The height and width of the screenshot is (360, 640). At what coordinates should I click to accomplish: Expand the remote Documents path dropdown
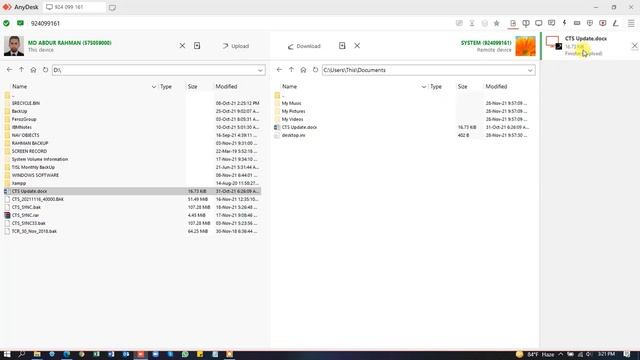pyautogui.click(x=530, y=70)
